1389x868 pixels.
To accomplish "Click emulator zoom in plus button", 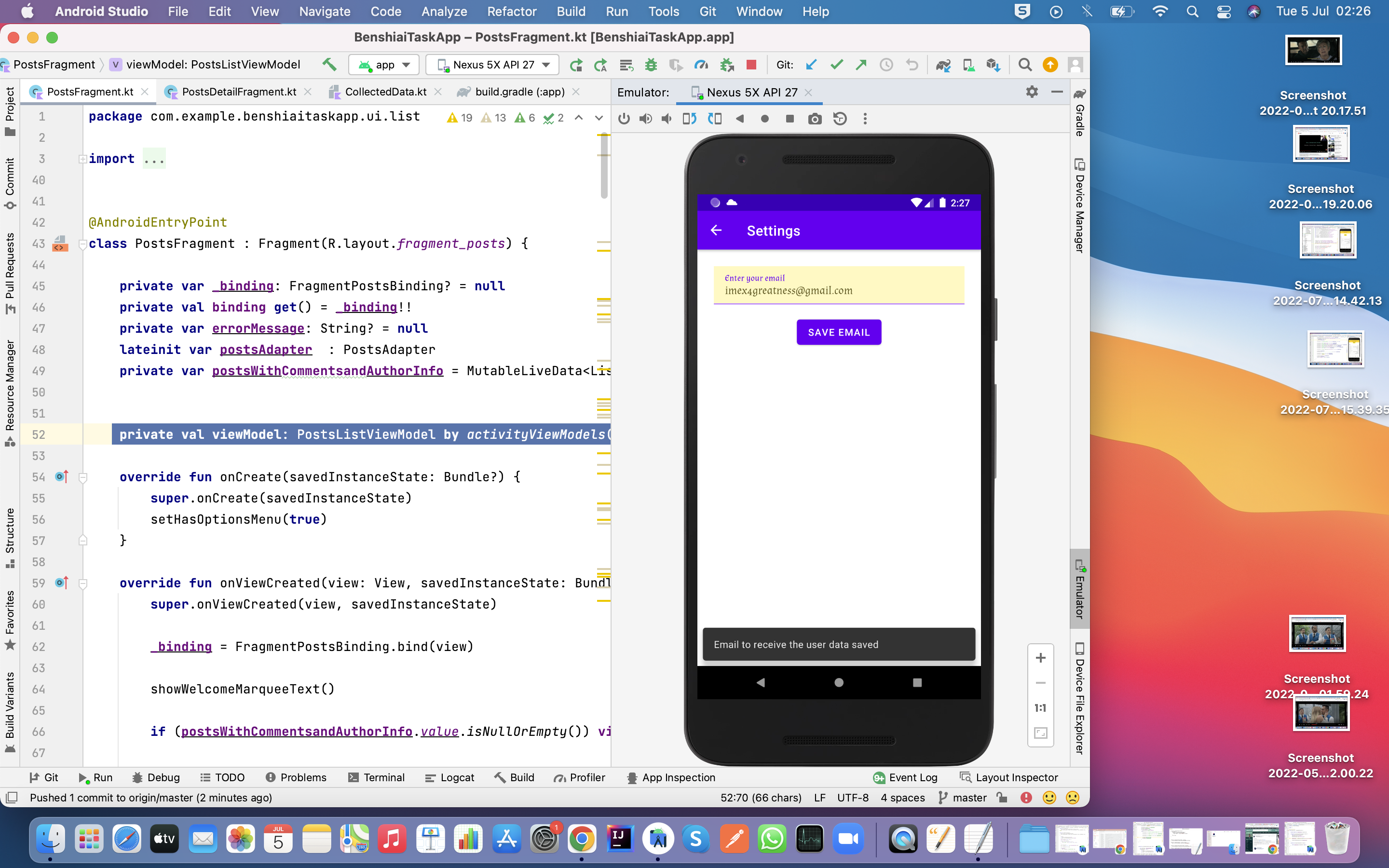I will 1041,658.
